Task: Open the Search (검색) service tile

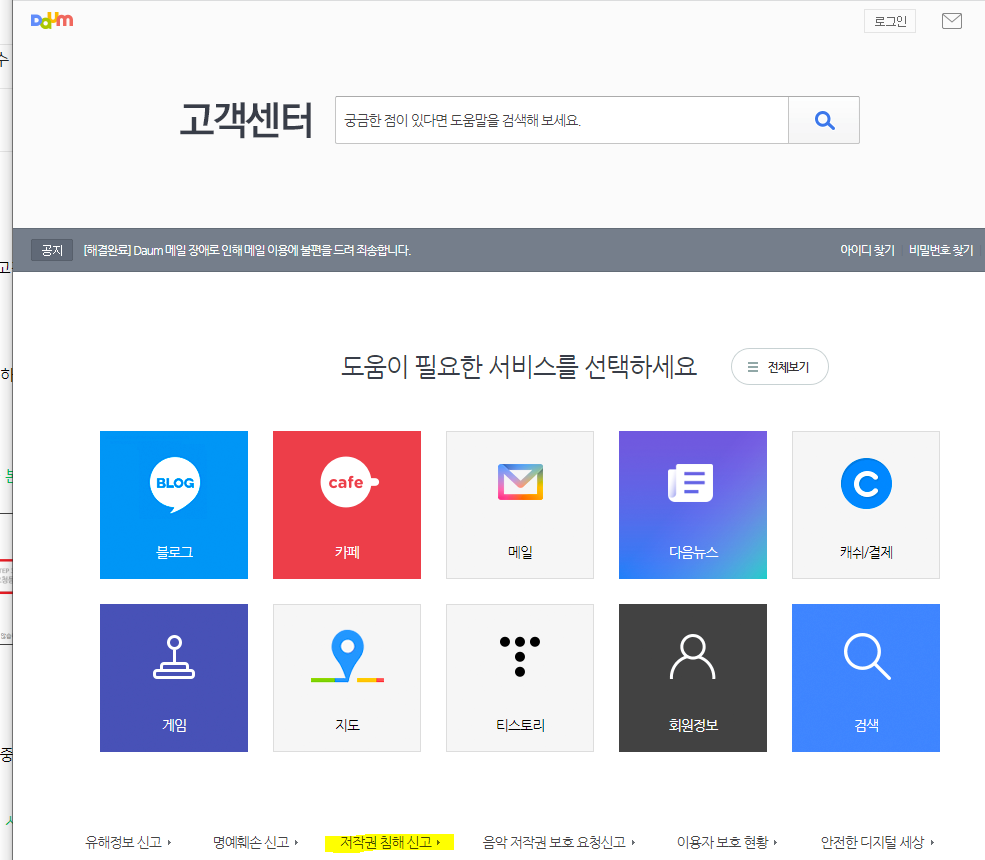Action: click(866, 678)
